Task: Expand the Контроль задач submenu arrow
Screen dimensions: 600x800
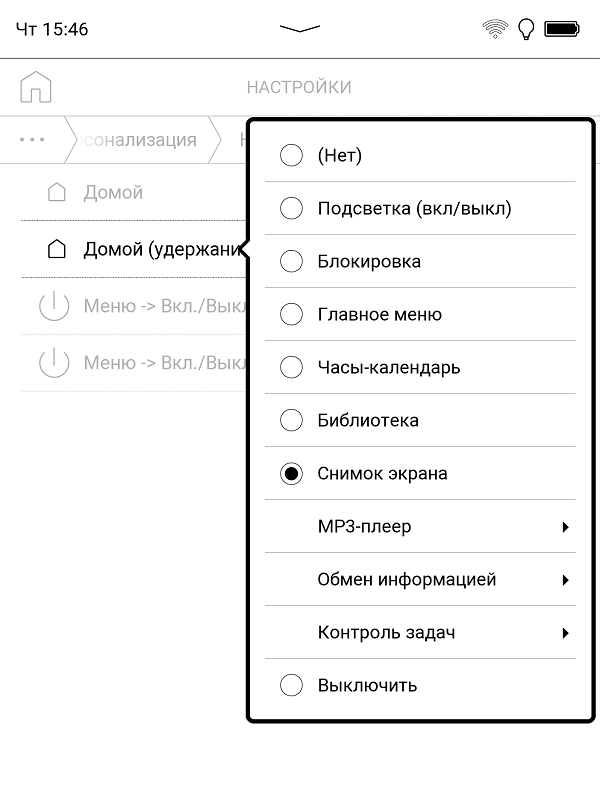Action: (x=565, y=633)
